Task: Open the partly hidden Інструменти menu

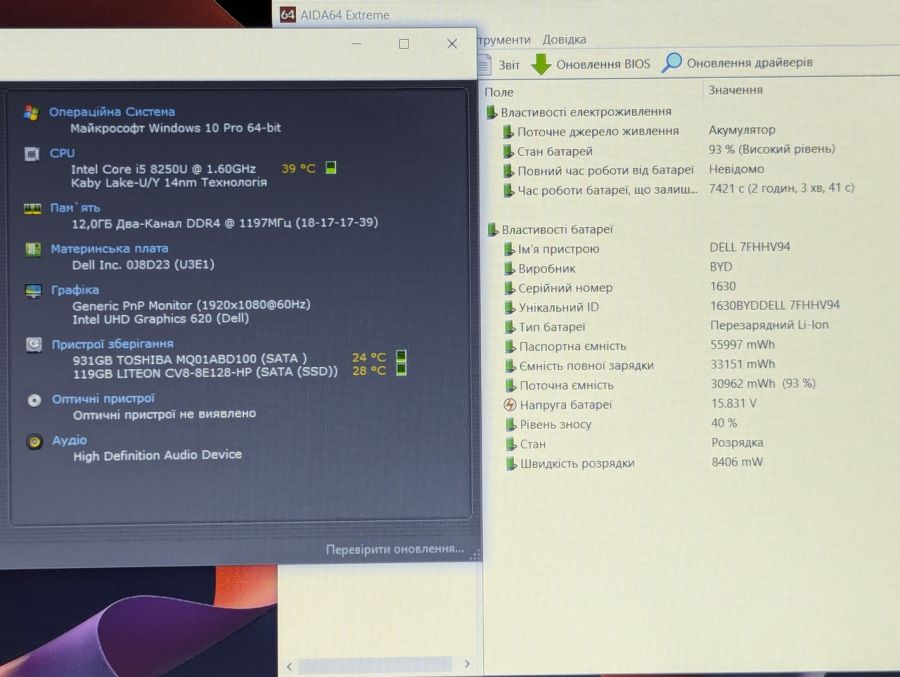Action: pyautogui.click(x=504, y=40)
